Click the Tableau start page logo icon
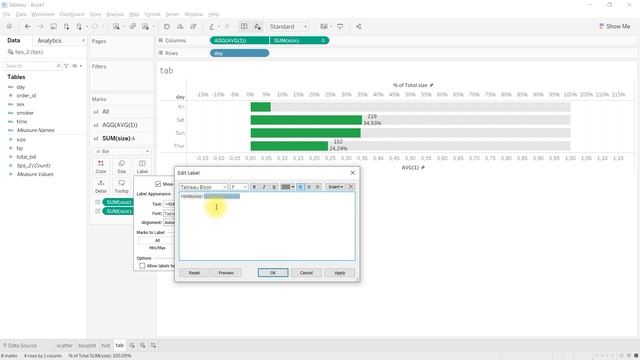This screenshot has width=640, height=360. [9, 27]
